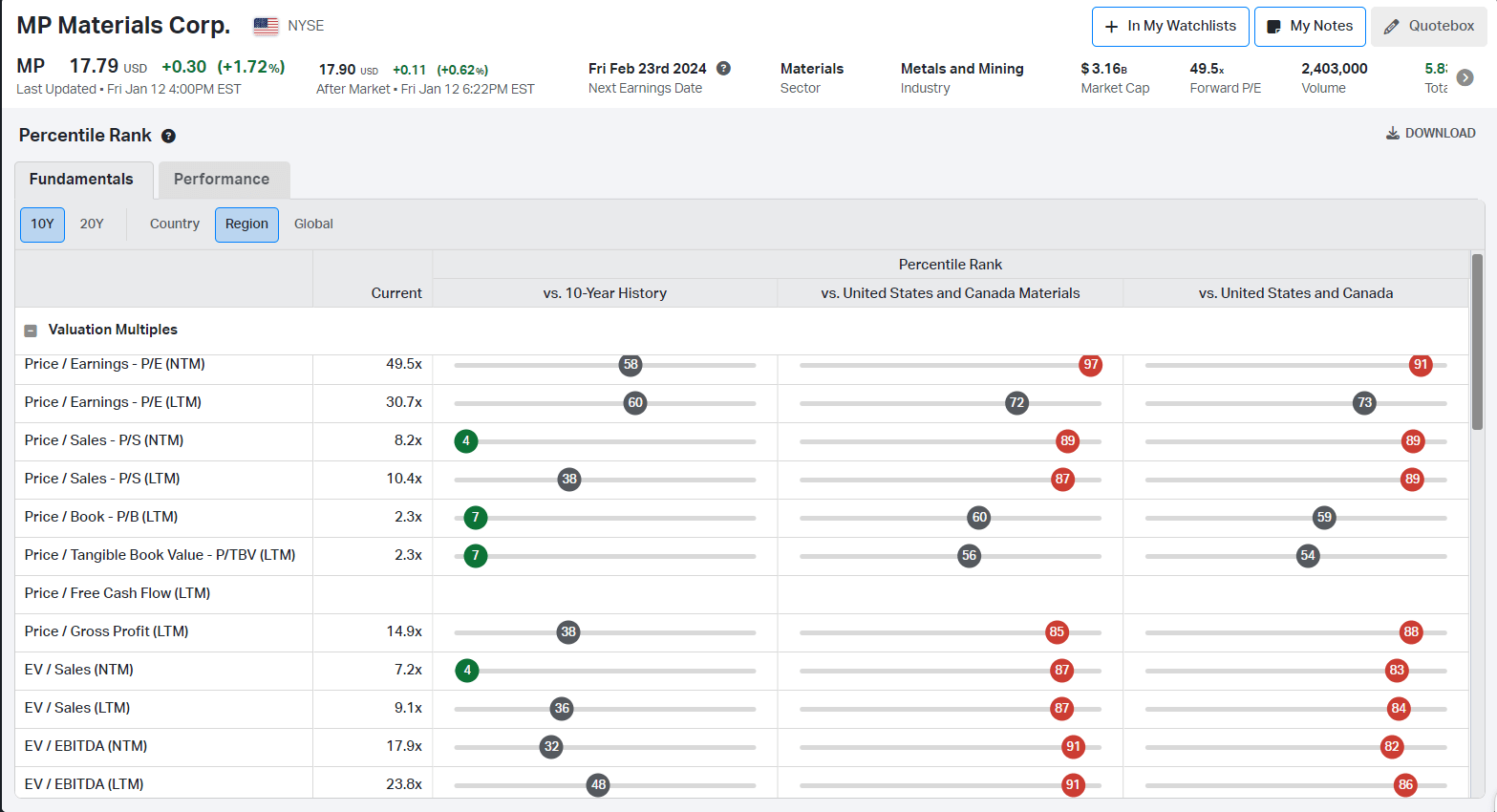Click the Download icon above the table
The height and width of the screenshot is (812, 1497).
pyautogui.click(x=1393, y=133)
